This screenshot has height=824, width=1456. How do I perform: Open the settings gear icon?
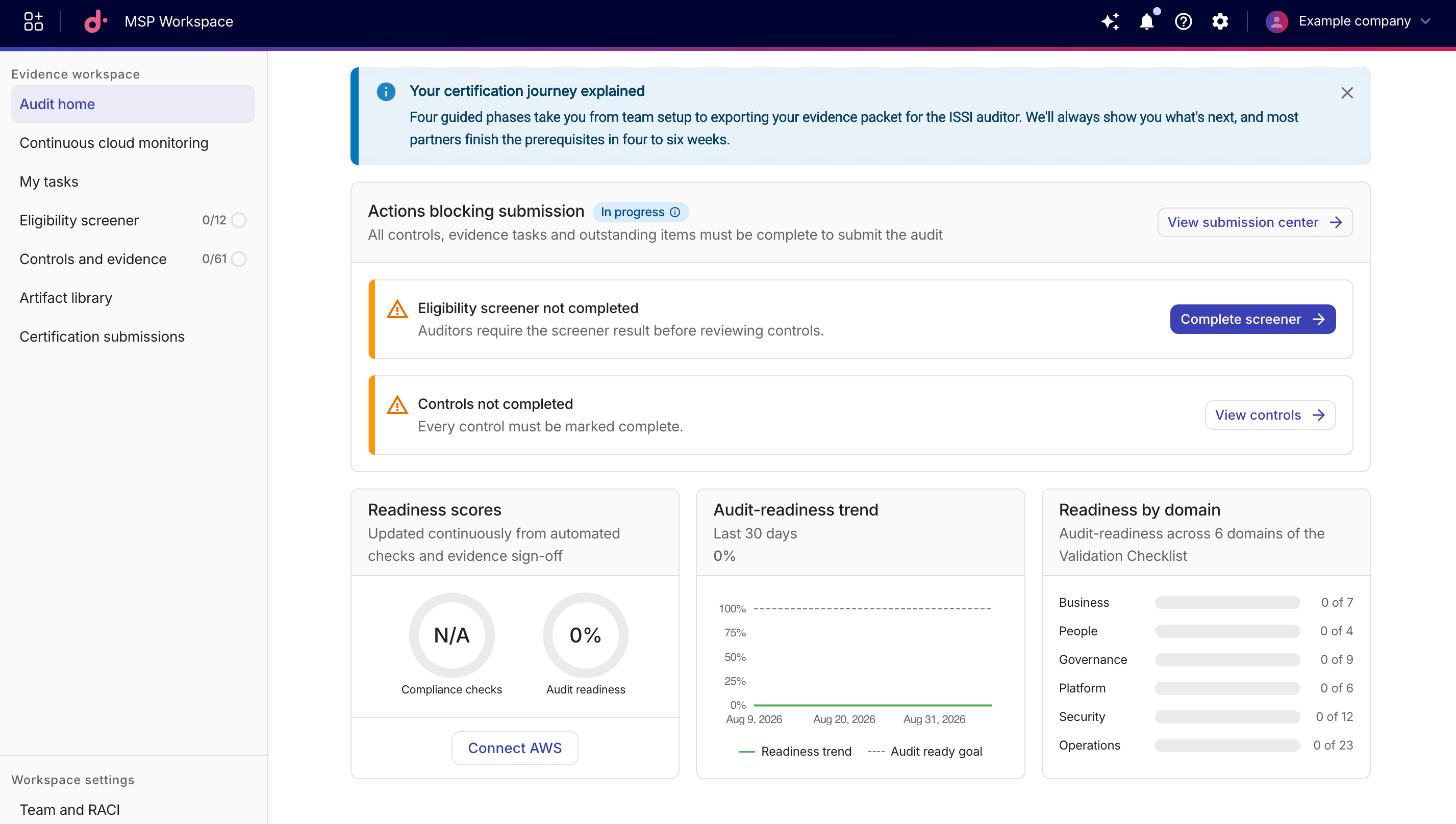1220,21
